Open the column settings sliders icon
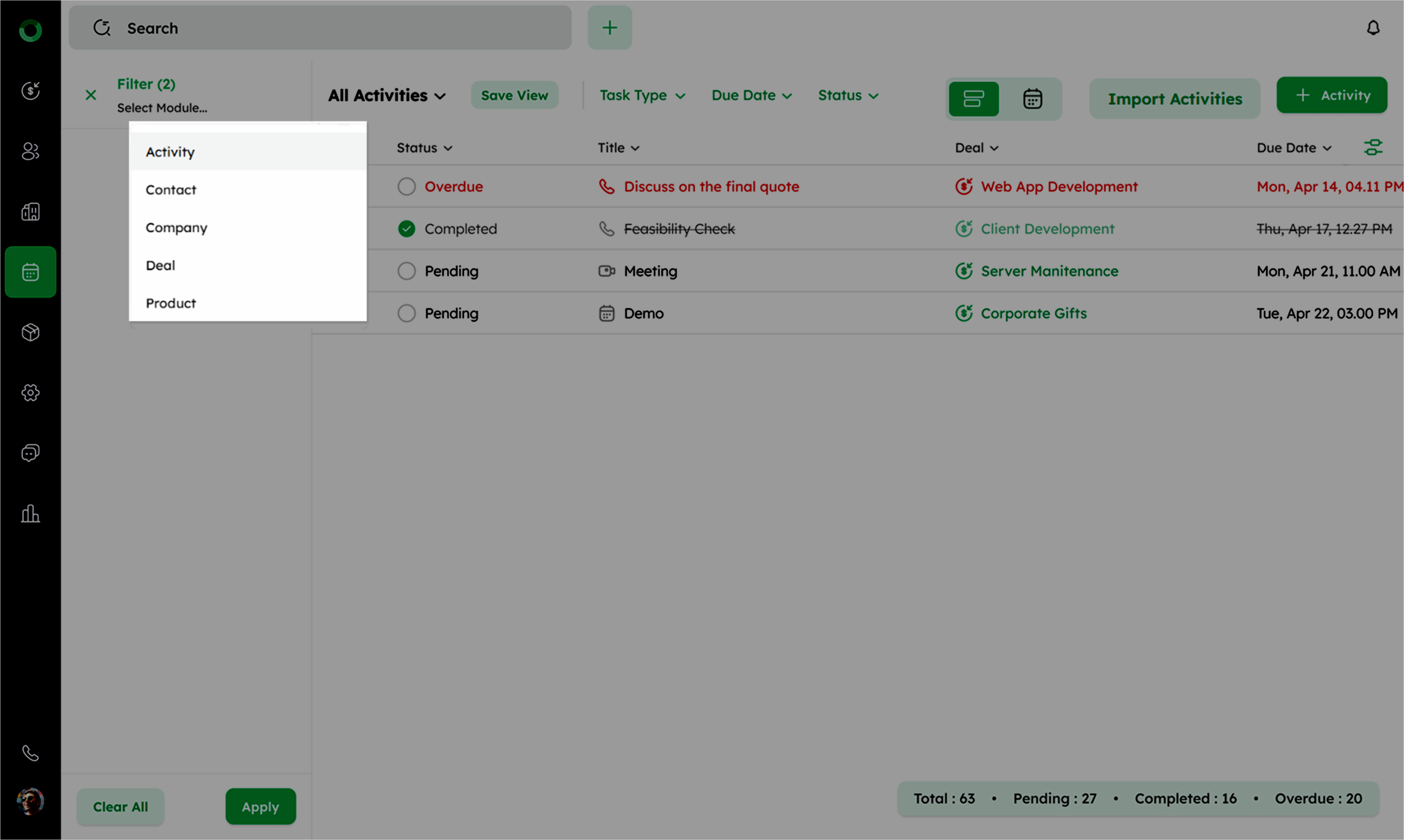Viewport: 1404px width, 840px height. tap(1373, 148)
